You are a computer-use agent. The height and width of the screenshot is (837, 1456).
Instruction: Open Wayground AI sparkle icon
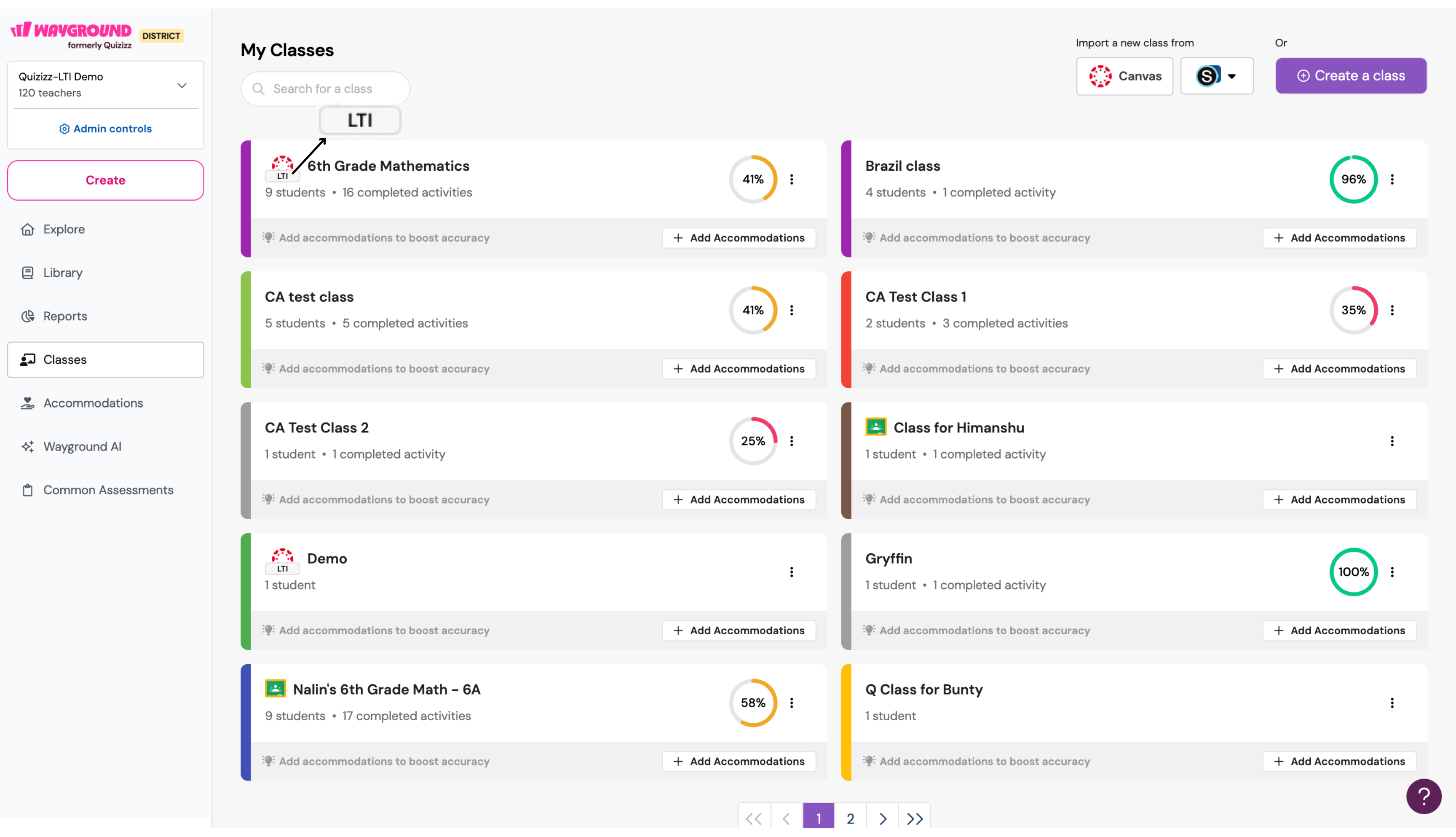point(27,447)
